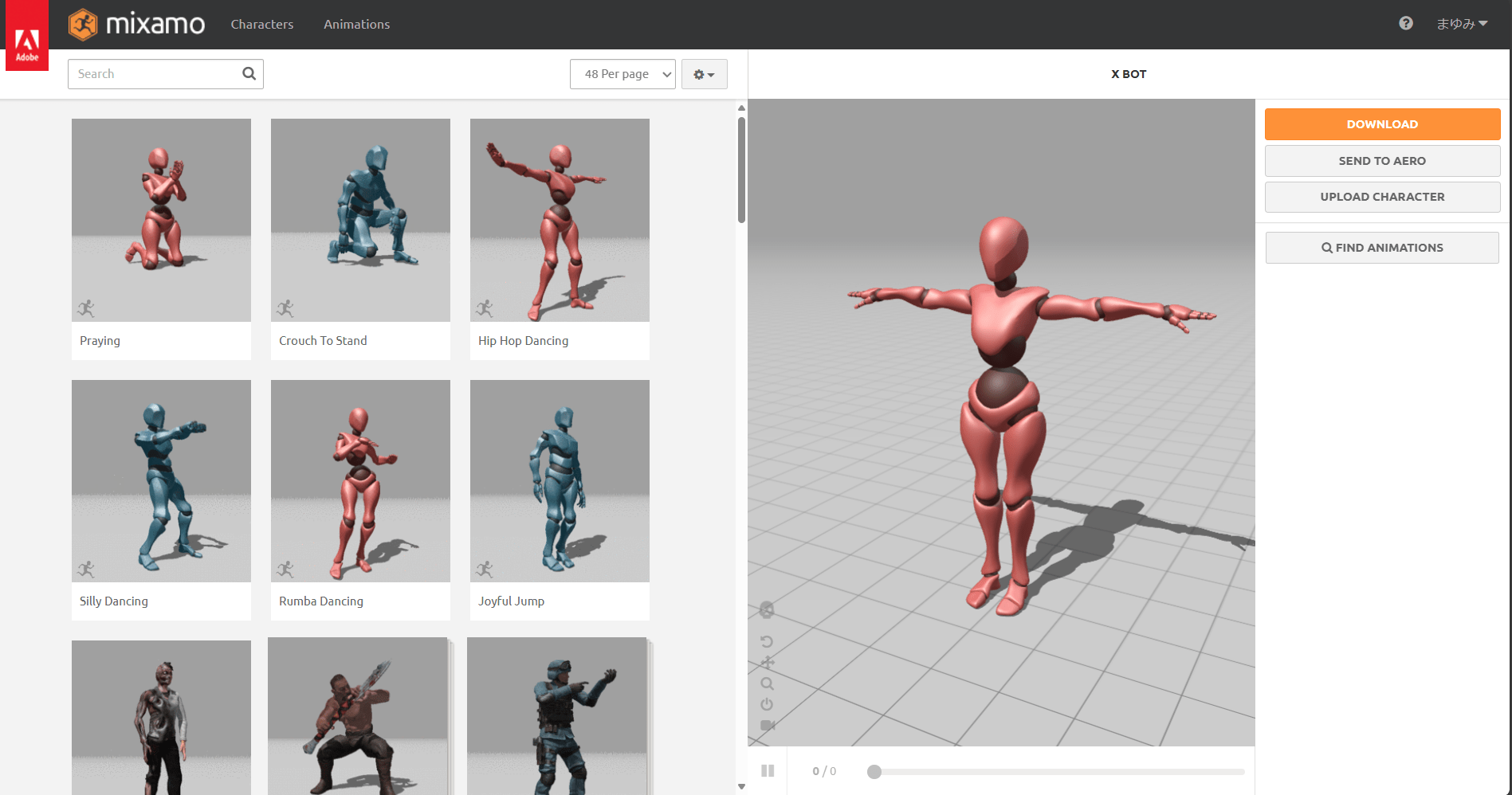This screenshot has width=1512, height=795.
Task: Click the rotate camera icon in viewer
Action: [x=767, y=642]
